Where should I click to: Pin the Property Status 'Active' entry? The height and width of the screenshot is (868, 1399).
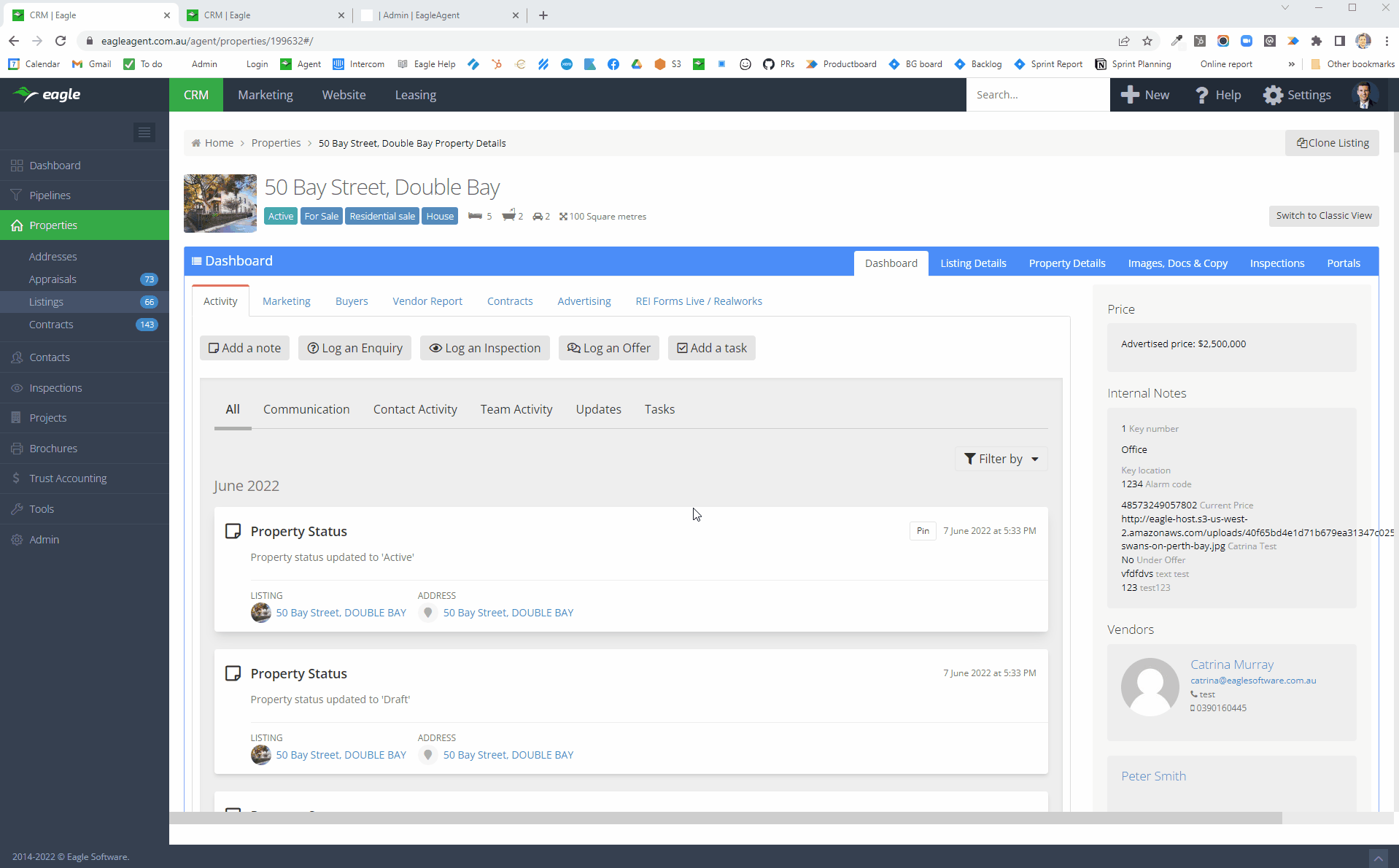923,531
